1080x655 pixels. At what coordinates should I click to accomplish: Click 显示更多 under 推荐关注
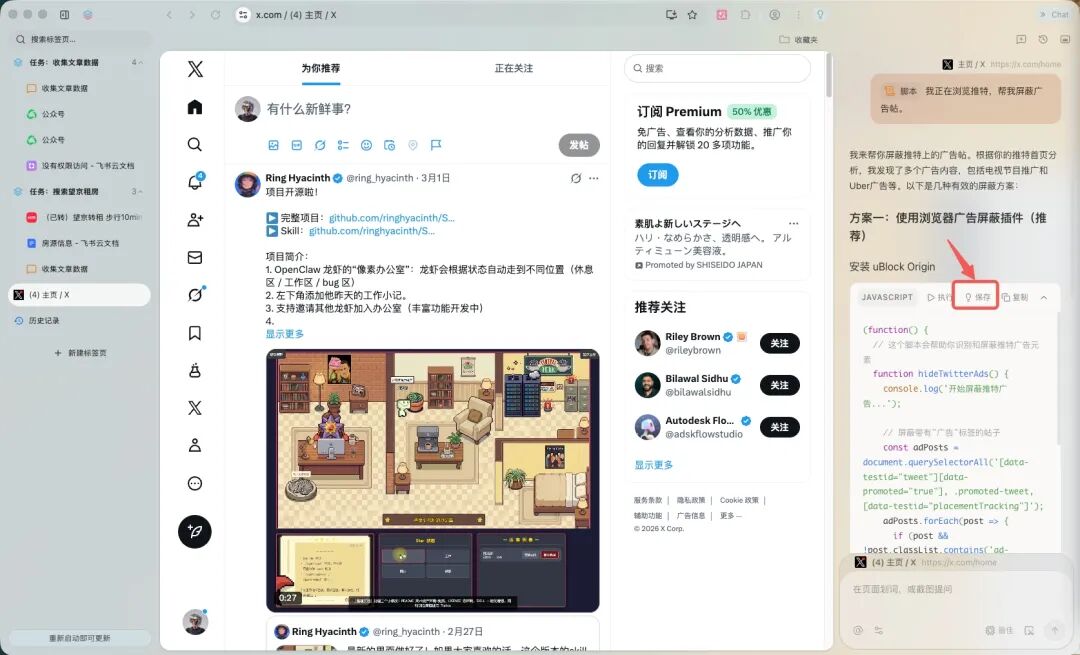coord(651,464)
